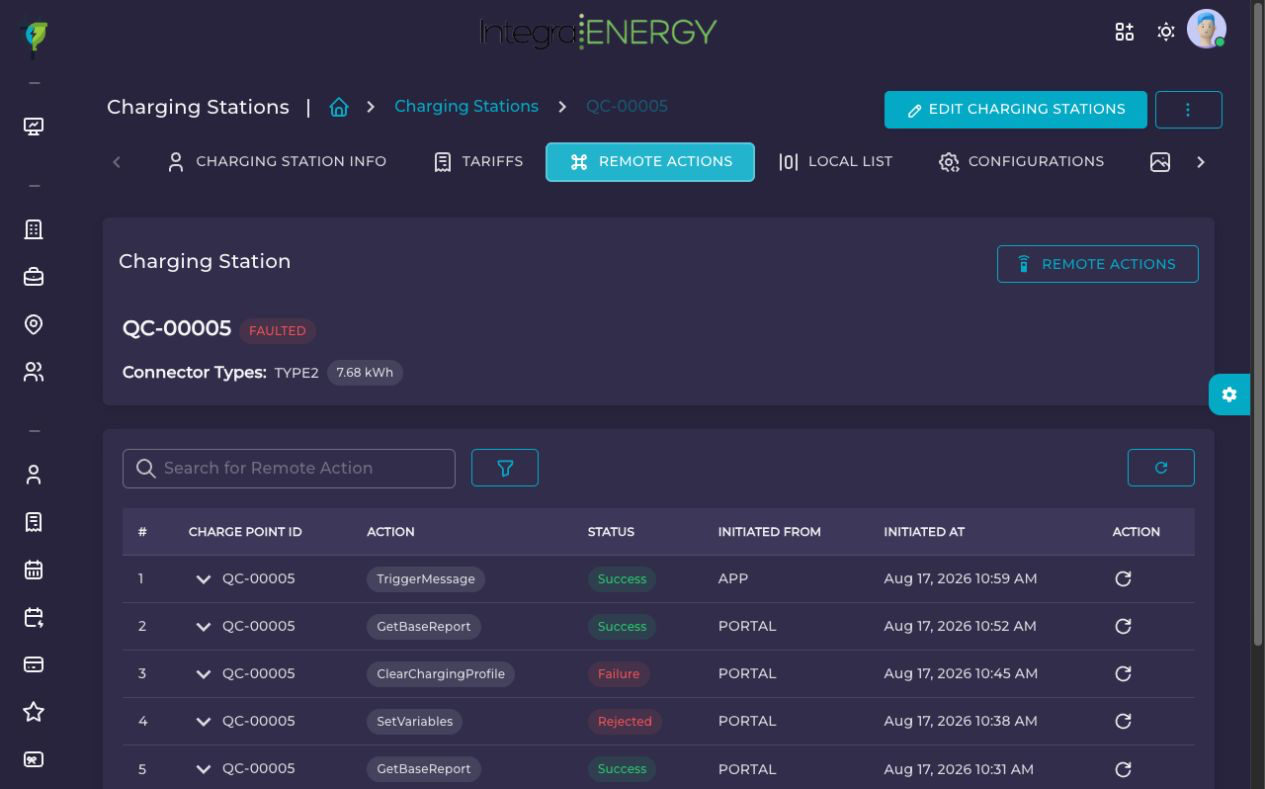Refresh the remote actions table

pyautogui.click(x=1161, y=467)
